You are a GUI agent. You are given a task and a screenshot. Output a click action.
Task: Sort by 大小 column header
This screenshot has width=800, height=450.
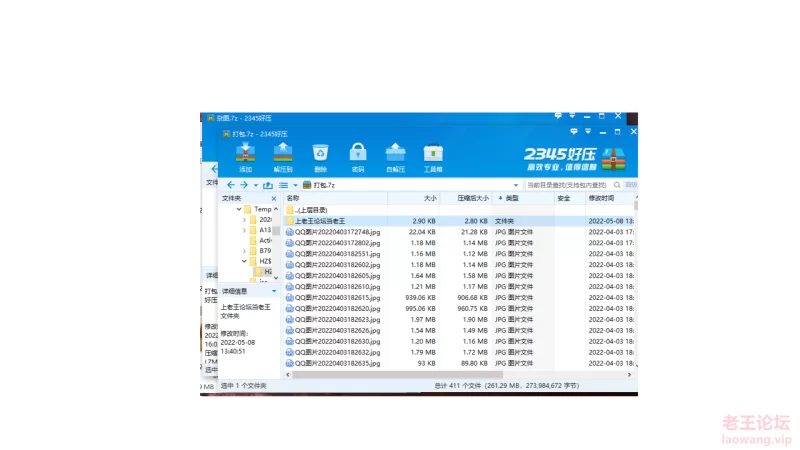pyautogui.click(x=414, y=198)
